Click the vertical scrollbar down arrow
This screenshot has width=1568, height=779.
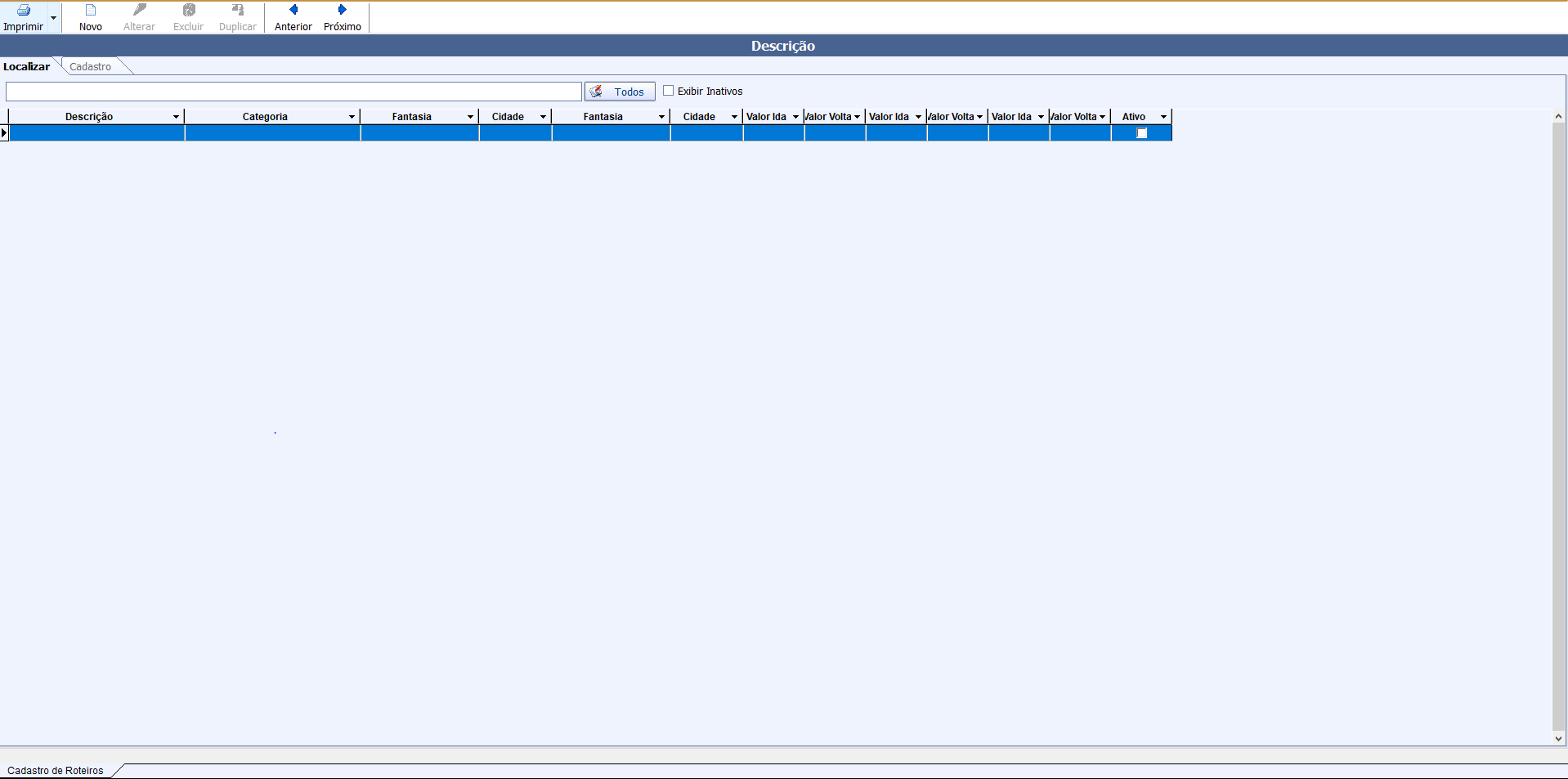point(1558,738)
